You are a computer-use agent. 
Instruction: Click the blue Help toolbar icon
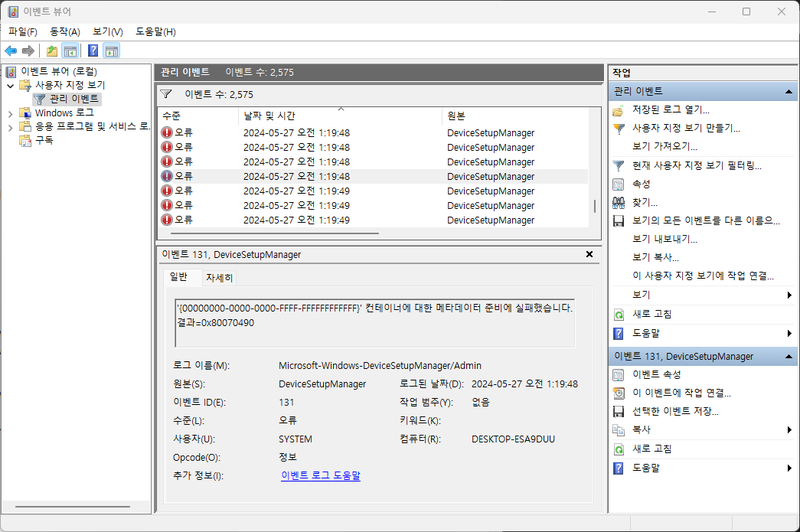[92, 51]
